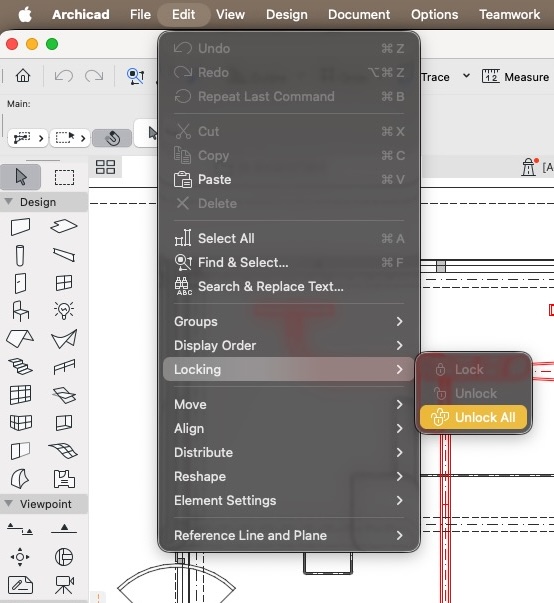Choose the Door tool icon

tap(20, 284)
